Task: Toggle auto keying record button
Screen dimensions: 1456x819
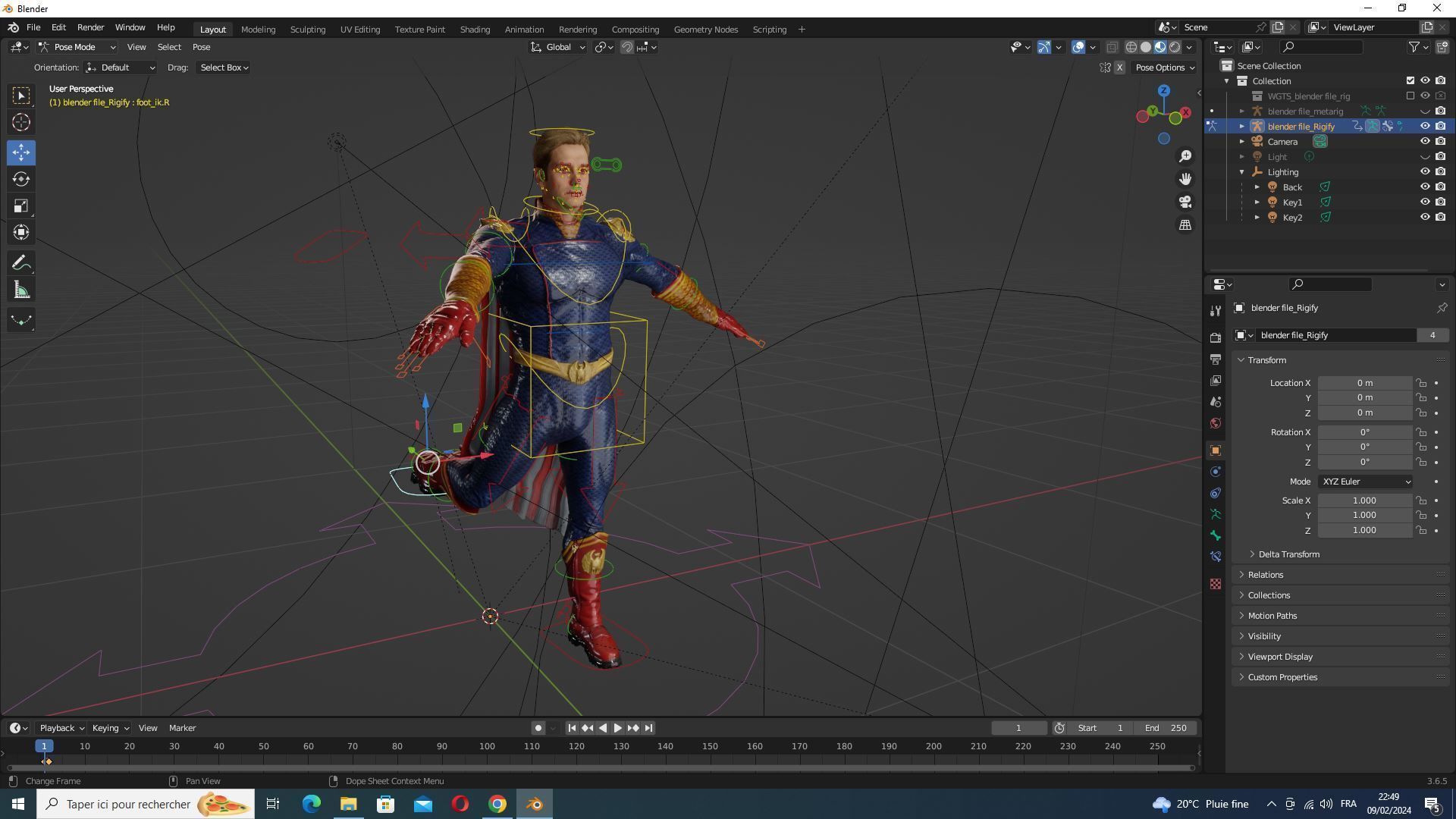Action: [x=538, y=728]
